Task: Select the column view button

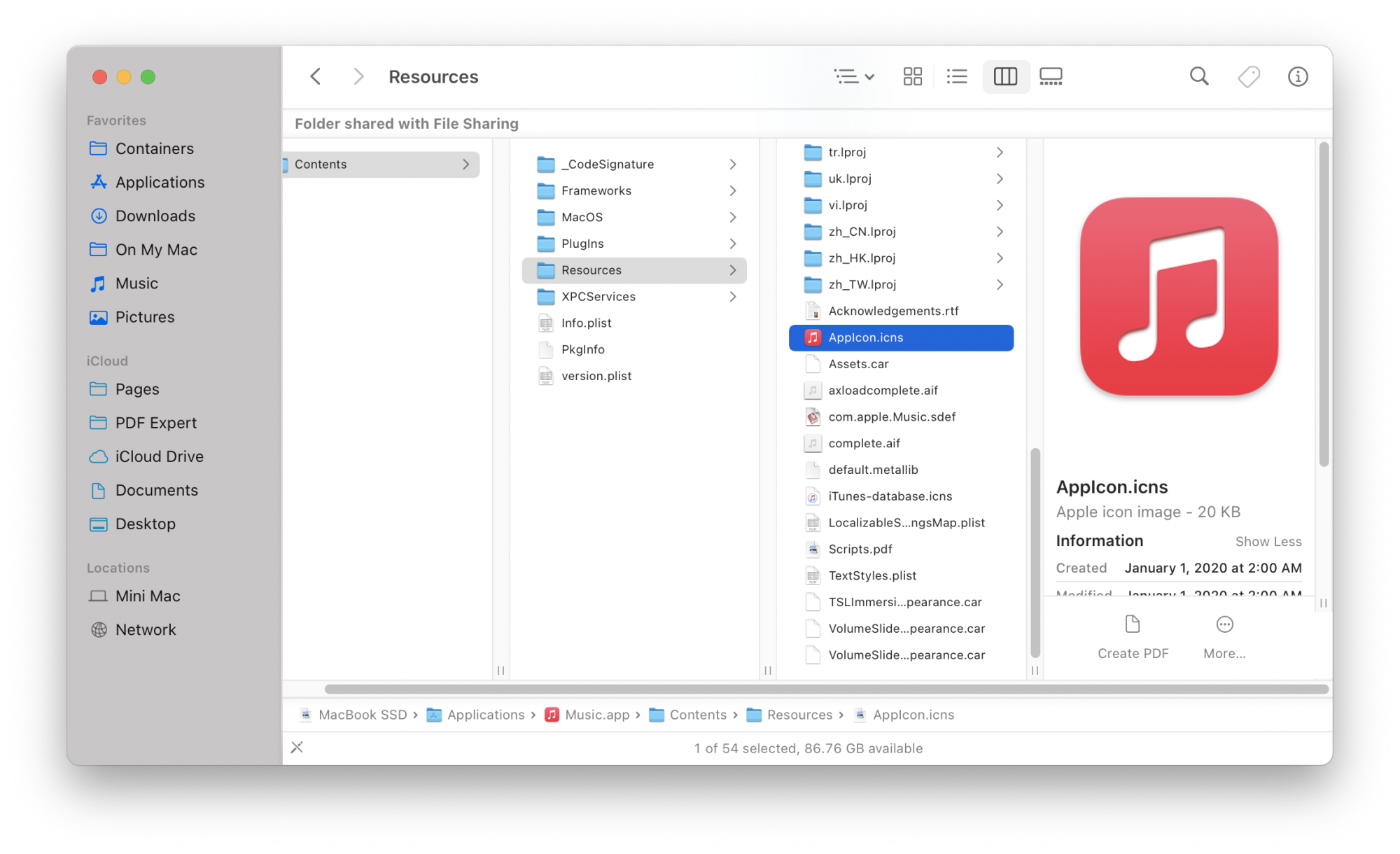Action: pos(1005,76)
